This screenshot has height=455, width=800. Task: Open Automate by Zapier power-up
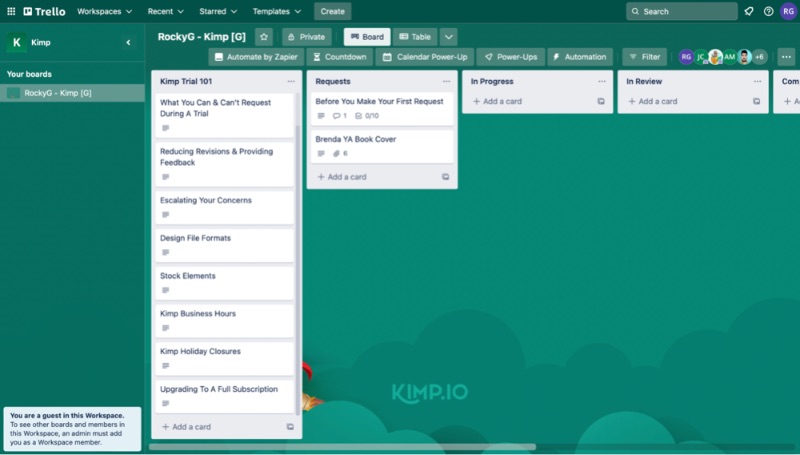click(x=256, y=57)
